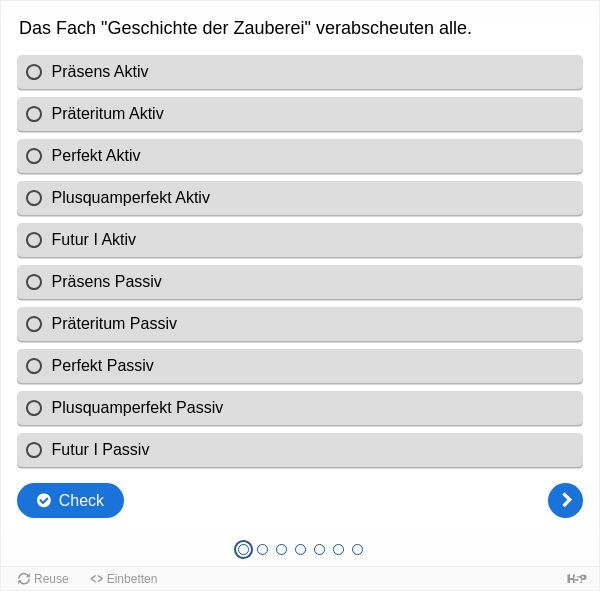
Task: Jump to second question progress dot
Action: (262, 549)
